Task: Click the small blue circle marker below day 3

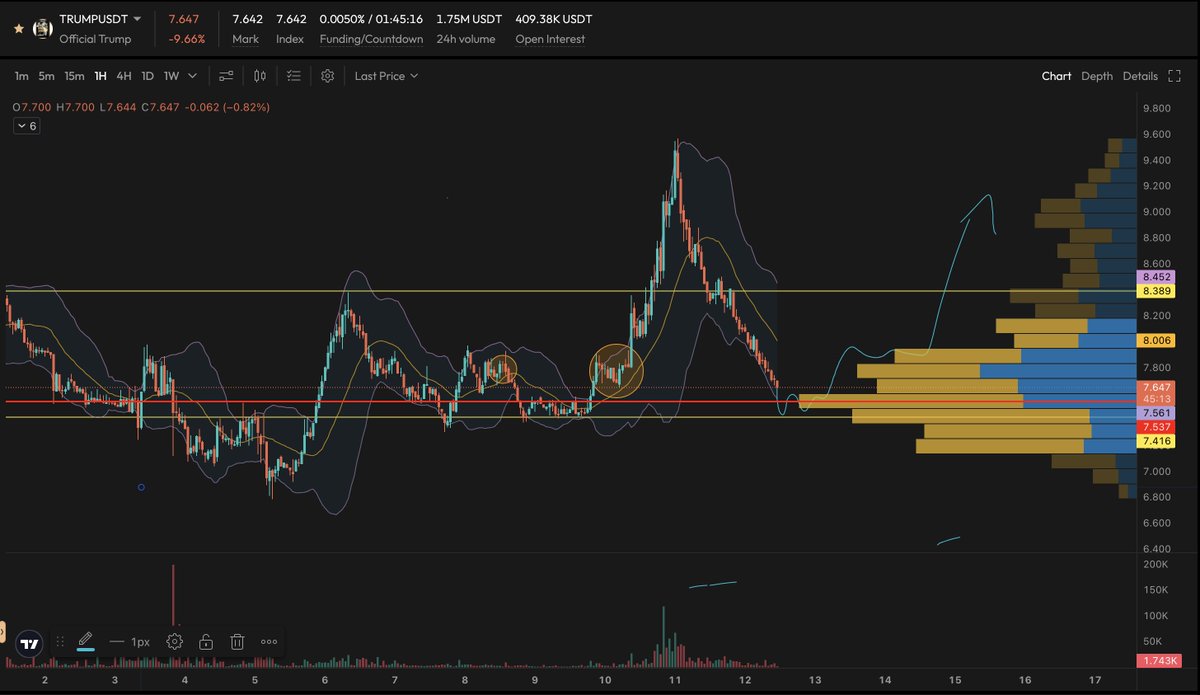Action: (x=141, y=487)
